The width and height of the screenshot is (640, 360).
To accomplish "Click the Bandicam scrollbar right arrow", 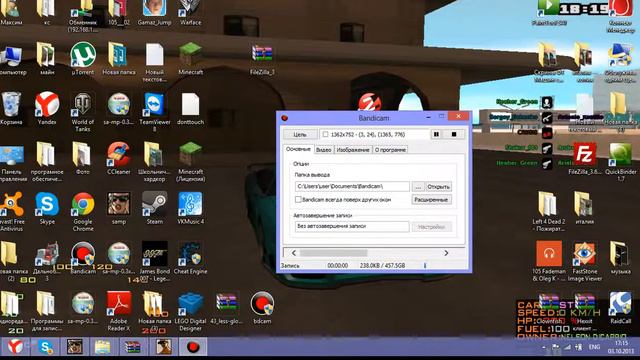I will tap(446, 253).
